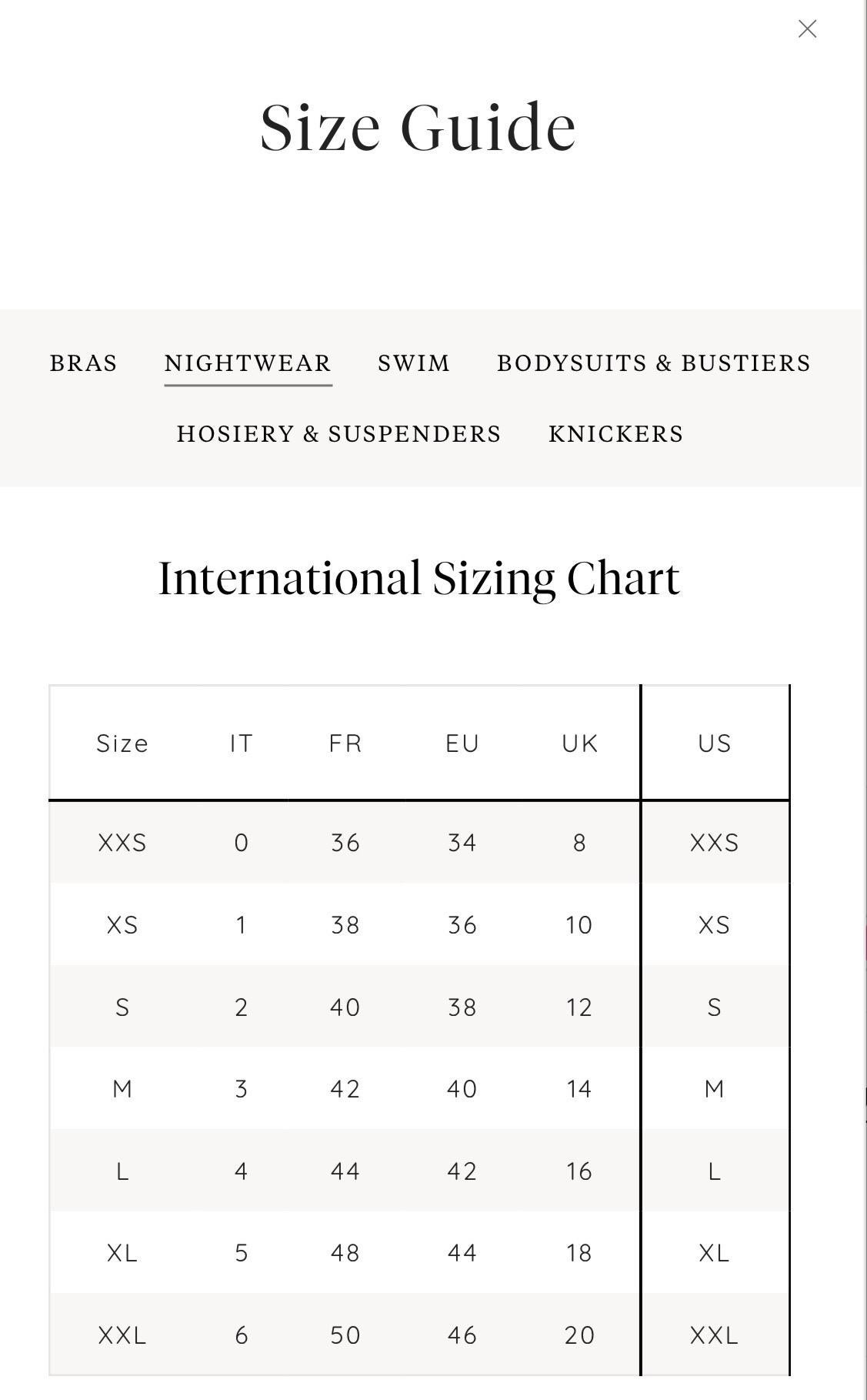Image resolution: width=867 pixels, height=1400 pixels.
Task: Close the Size Guide dialog
Action: coord(807,29)
